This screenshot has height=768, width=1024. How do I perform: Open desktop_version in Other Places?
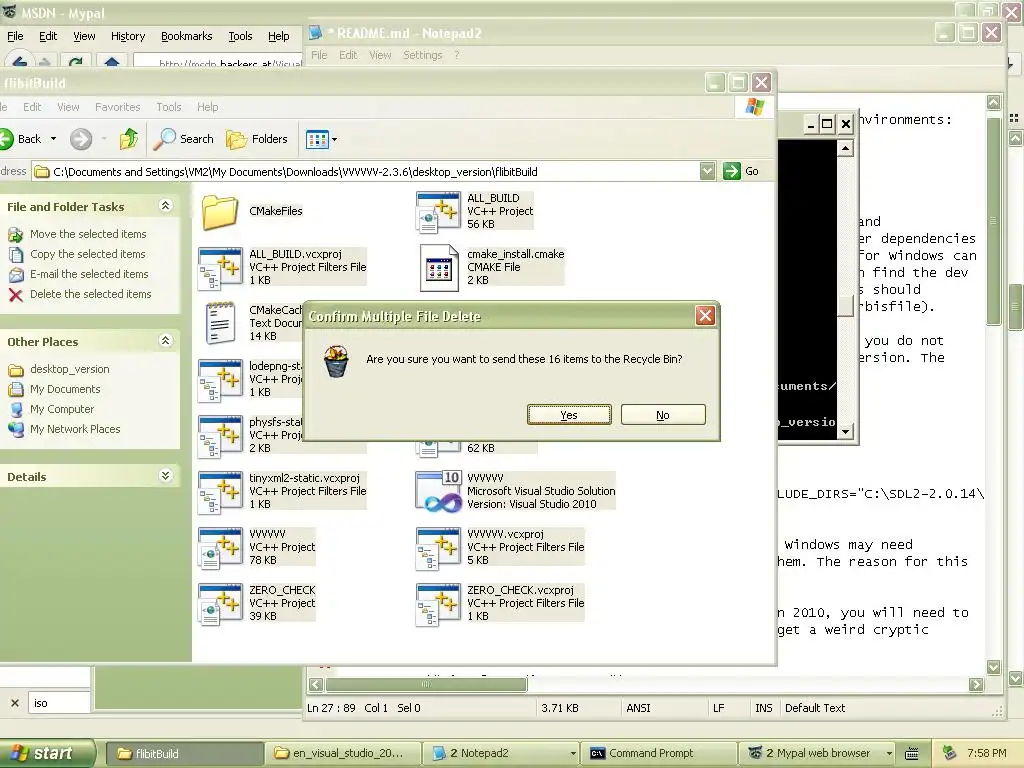point(69,369)
